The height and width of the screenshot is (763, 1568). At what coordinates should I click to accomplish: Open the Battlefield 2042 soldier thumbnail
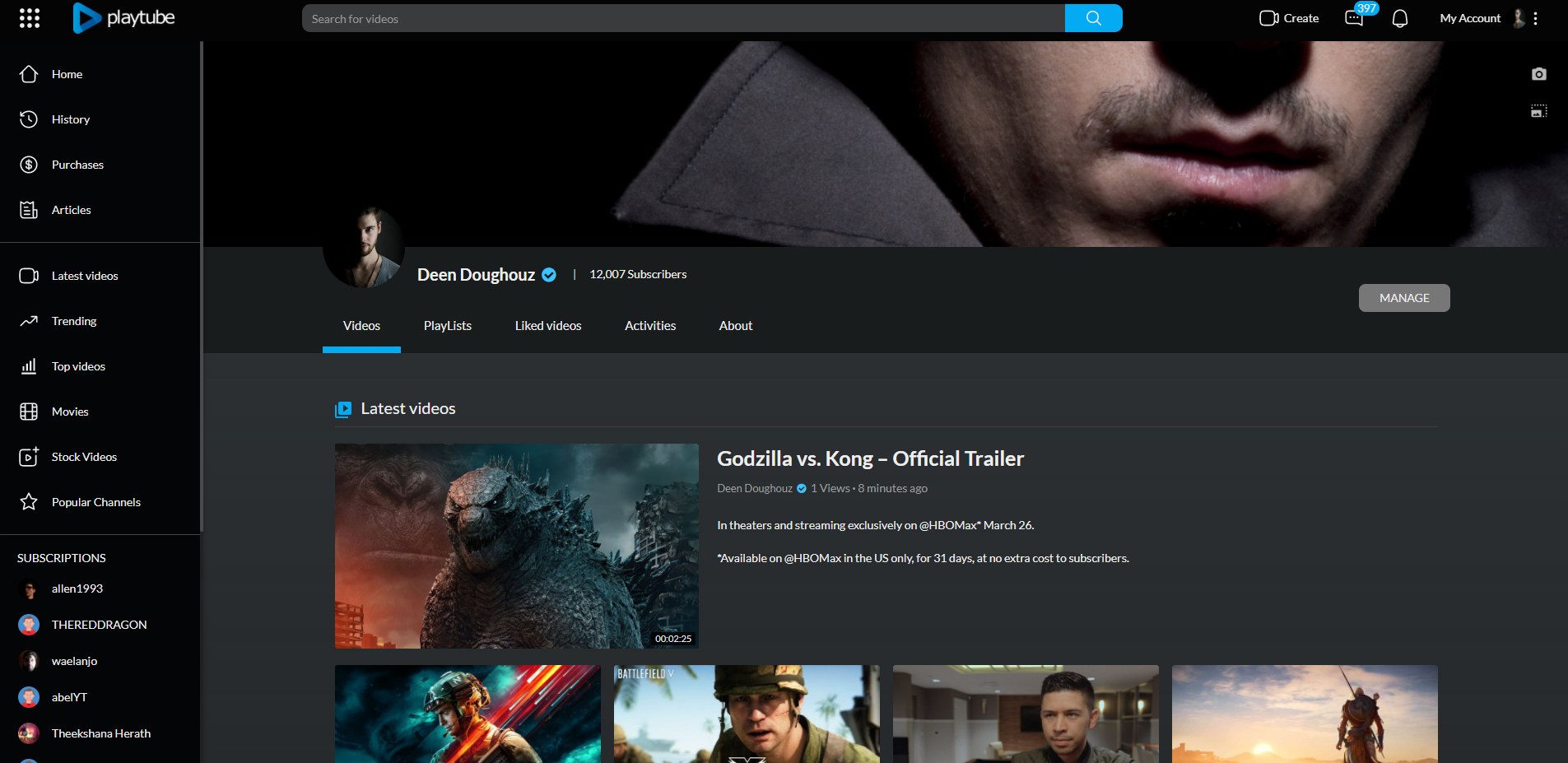click(x=468, y=714)
